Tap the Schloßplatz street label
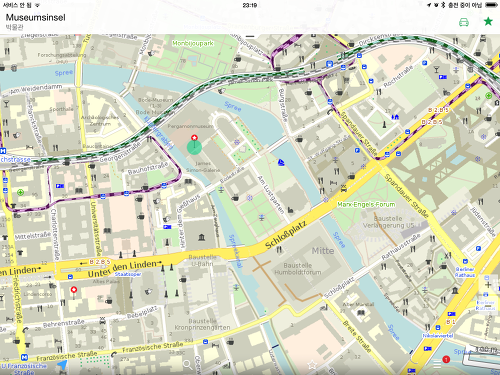Viewport: 500px width, 375px height. [x=286, y=235]
